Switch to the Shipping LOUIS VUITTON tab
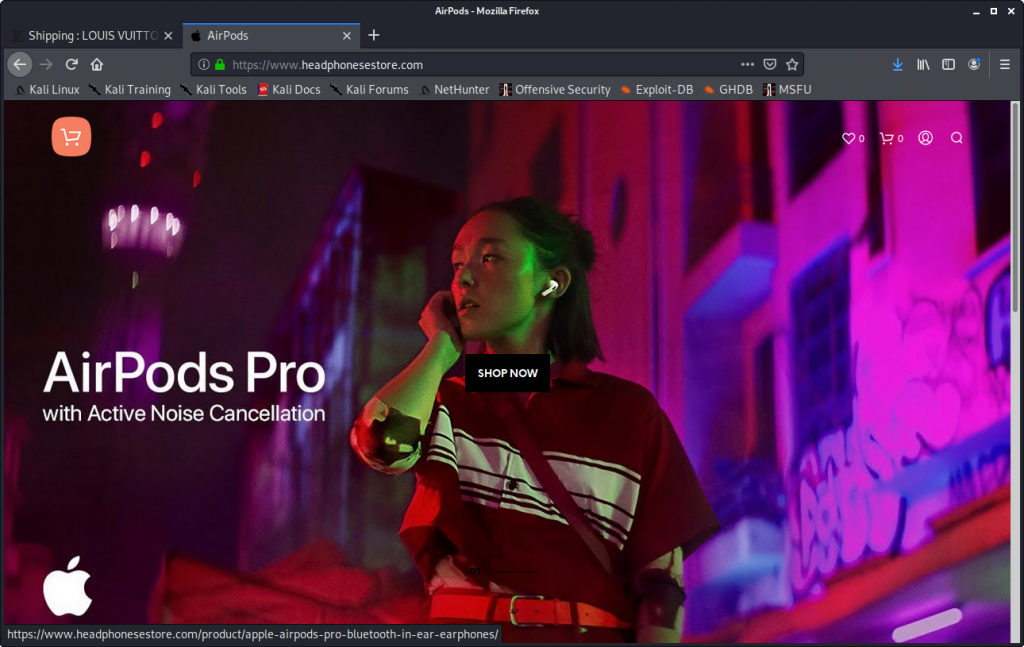Viewport: 1024px width, 647px height. (93, 36)
